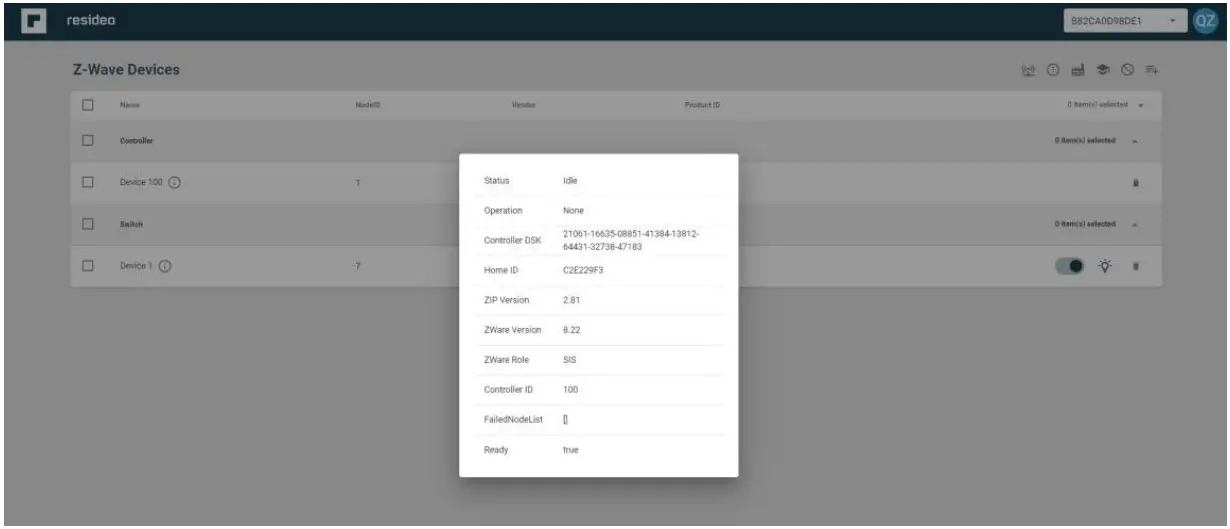Click the ZWare Role value SIS
The image size is (1230, 529).
pos(569,360)
